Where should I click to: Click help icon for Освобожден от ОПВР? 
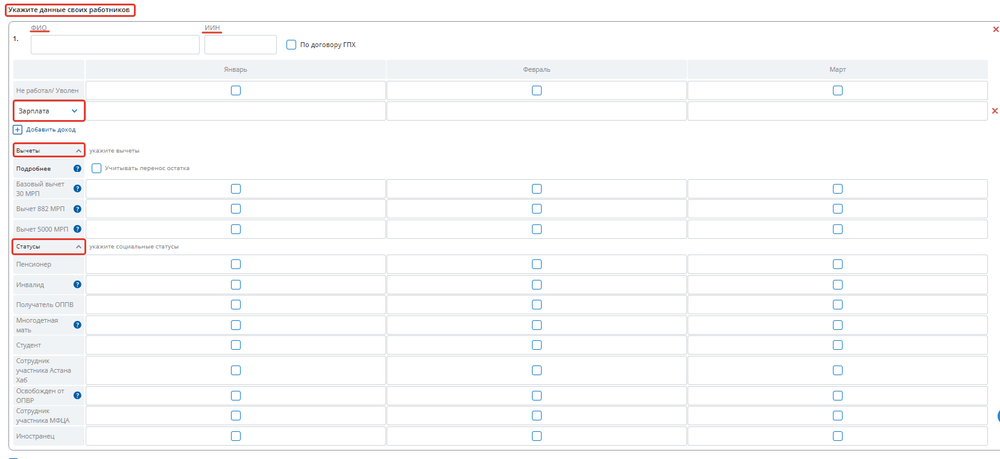77,395
